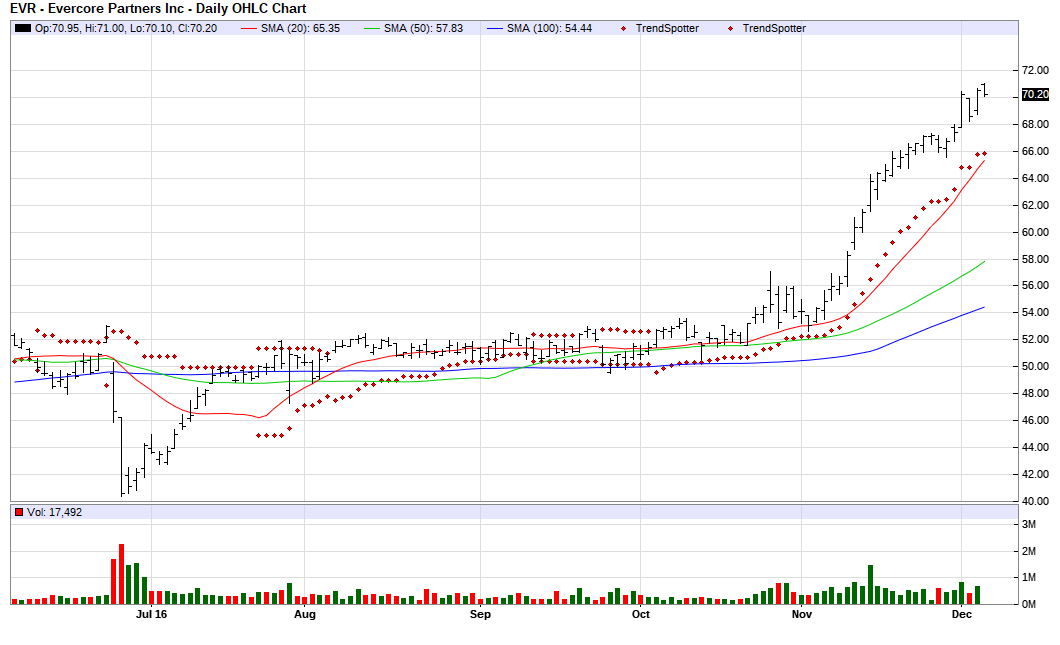Click the 64.00 price axis label
This screenshot has height=645, width=1060.
coord(1035,178)
